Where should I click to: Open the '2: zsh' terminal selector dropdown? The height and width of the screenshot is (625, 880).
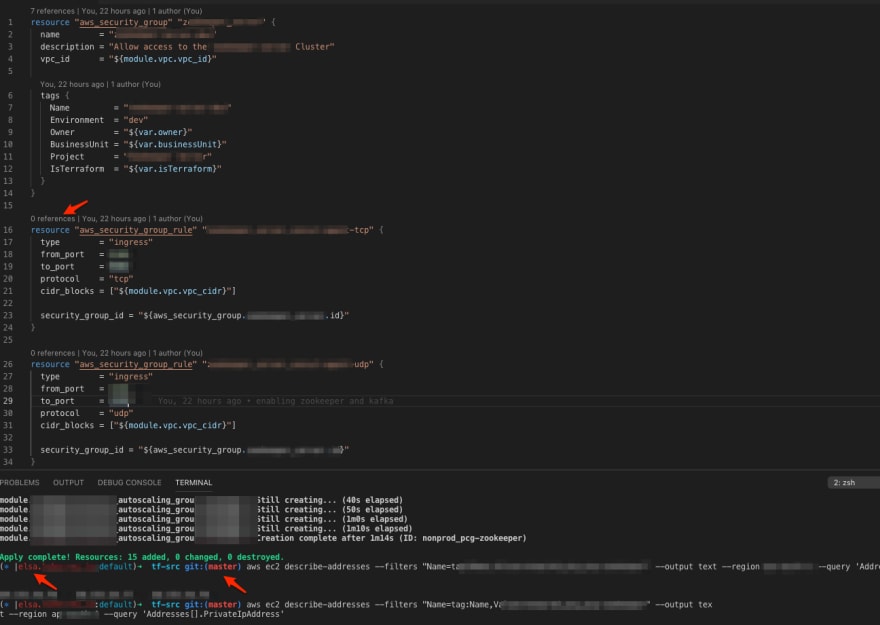pos(853,482)
